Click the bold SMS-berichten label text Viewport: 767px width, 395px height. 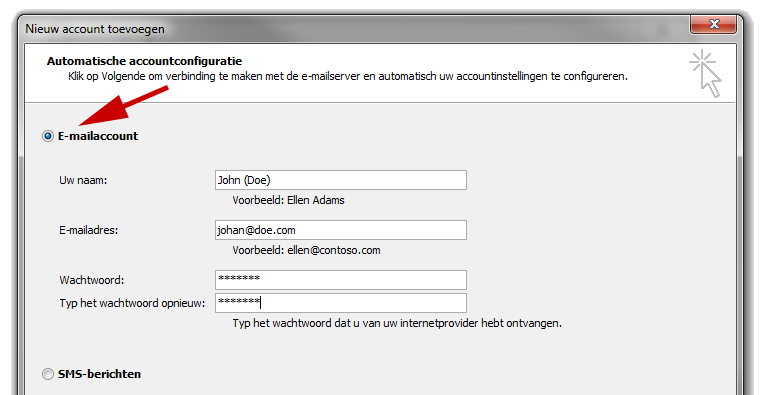[x=99, y=374]
